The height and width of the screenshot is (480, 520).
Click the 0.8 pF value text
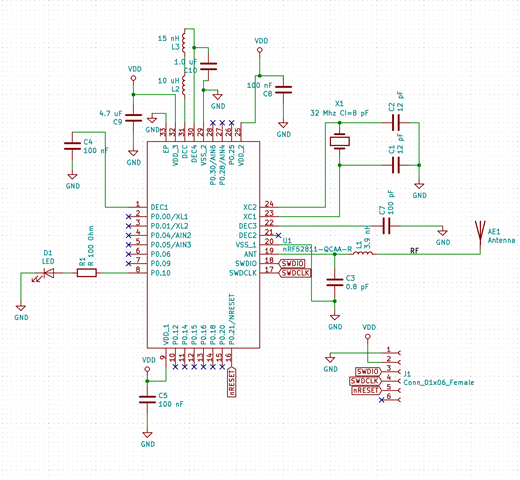357,287
